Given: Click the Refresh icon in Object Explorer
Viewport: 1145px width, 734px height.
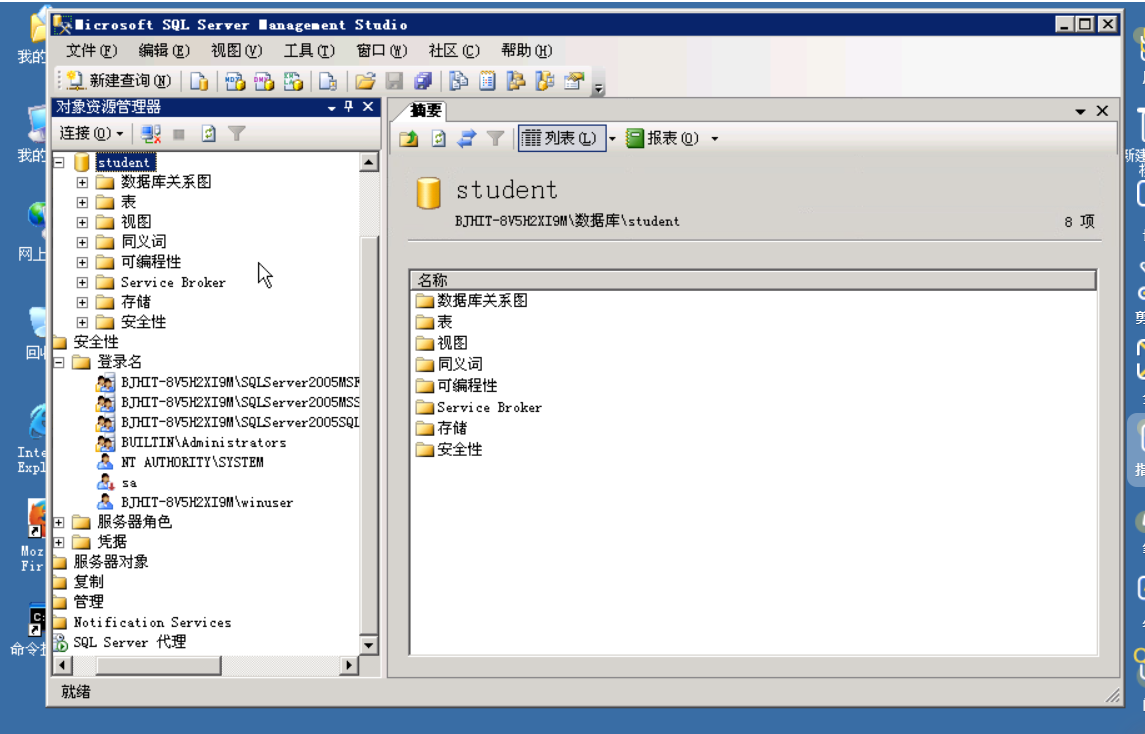Looking at the screenshot, I should [209, 134].
